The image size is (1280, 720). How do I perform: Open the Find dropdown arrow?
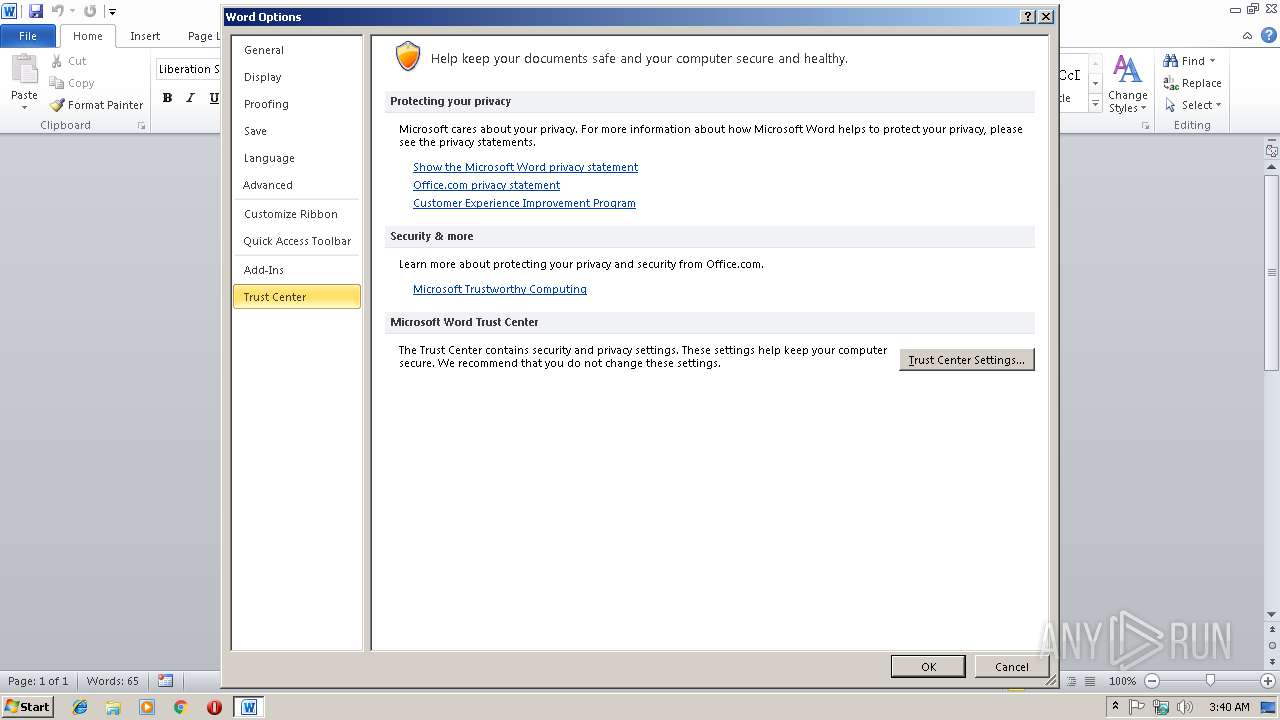pyautogui.click(x=1213, y=61)
